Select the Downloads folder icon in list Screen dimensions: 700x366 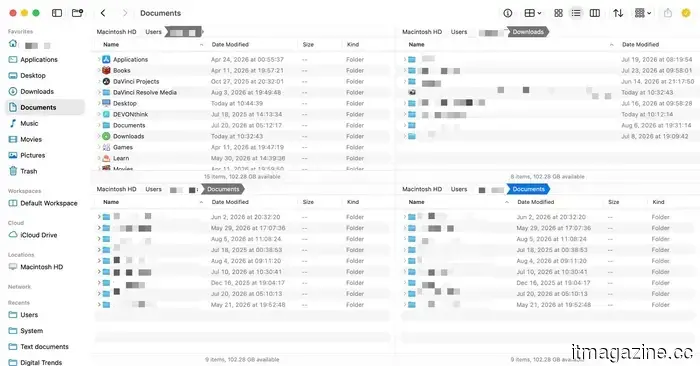(106, 136)
